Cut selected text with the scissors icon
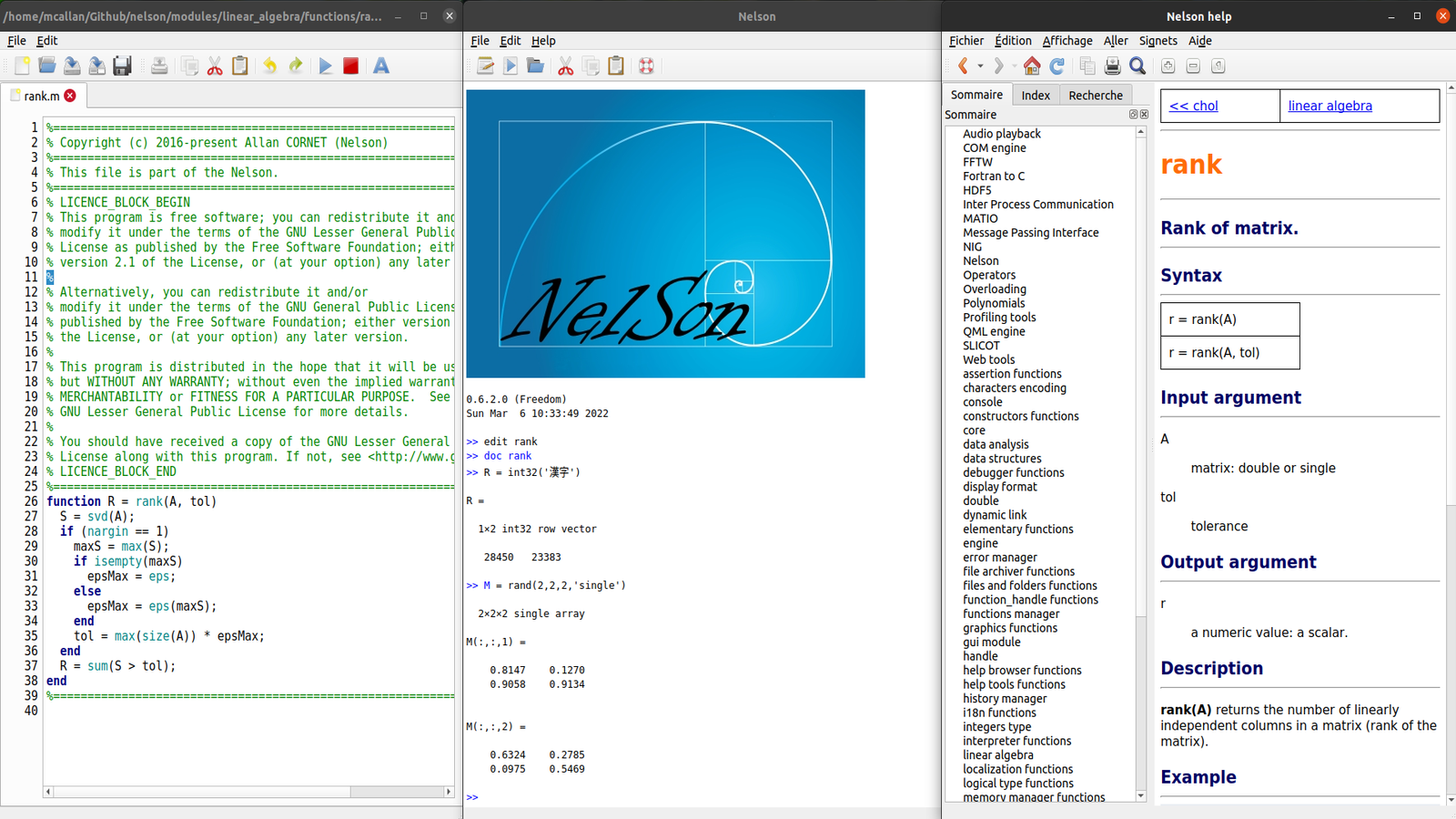 (216, 65)
